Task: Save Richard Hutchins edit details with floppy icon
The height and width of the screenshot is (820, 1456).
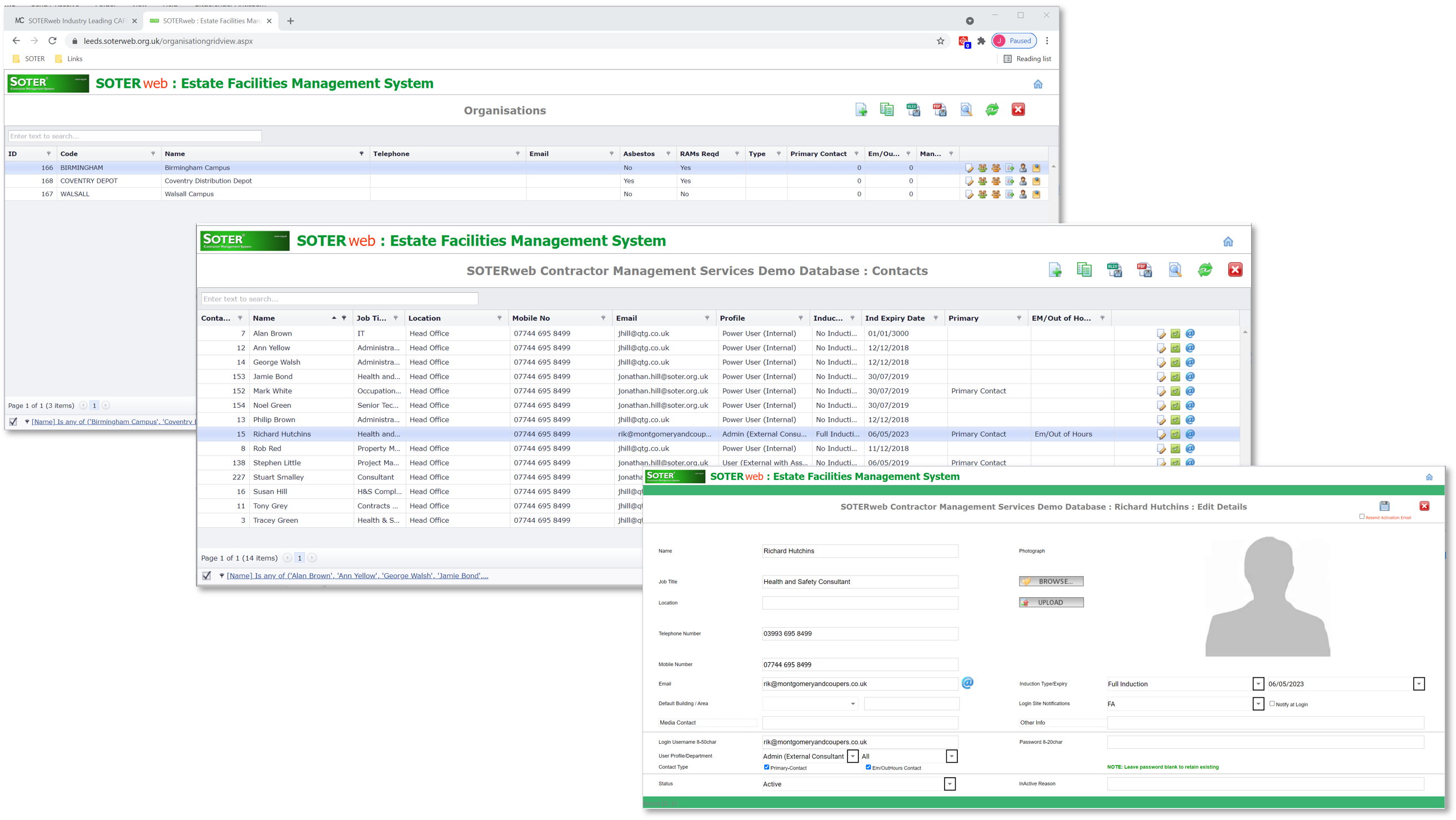Action: pos(1384,506)
